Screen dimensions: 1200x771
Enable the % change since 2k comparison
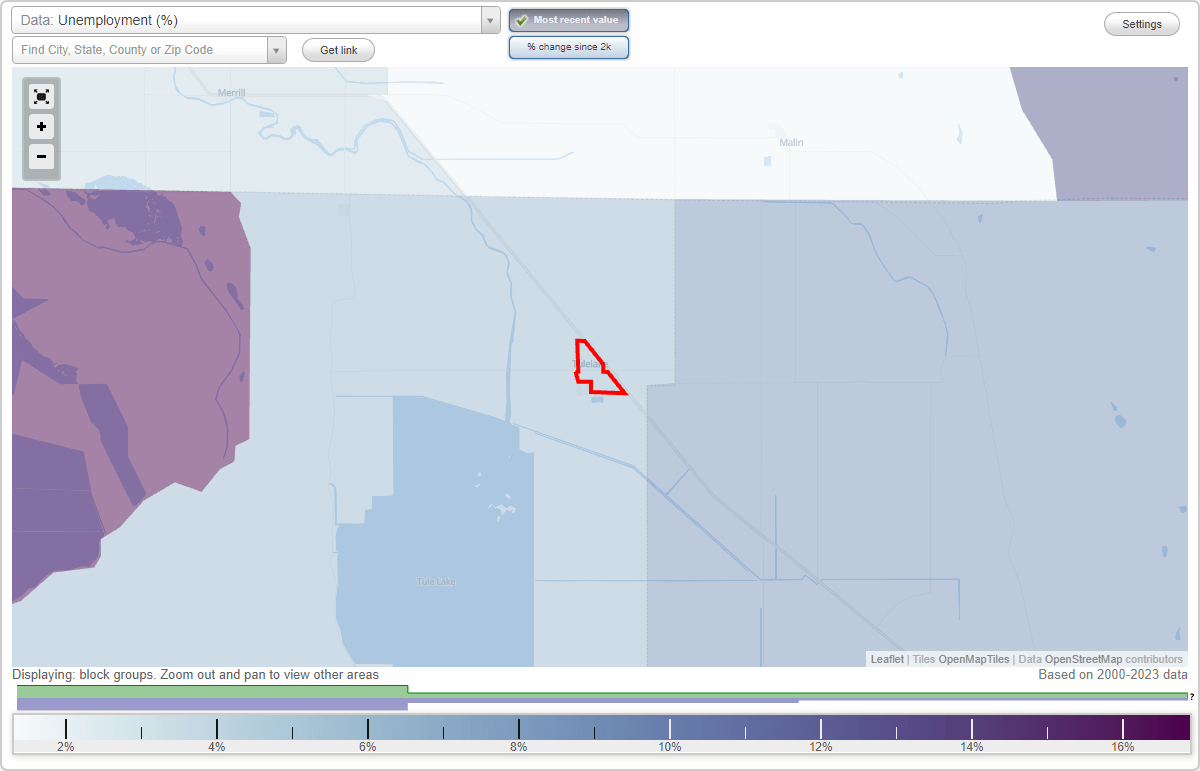pos(569,46)
